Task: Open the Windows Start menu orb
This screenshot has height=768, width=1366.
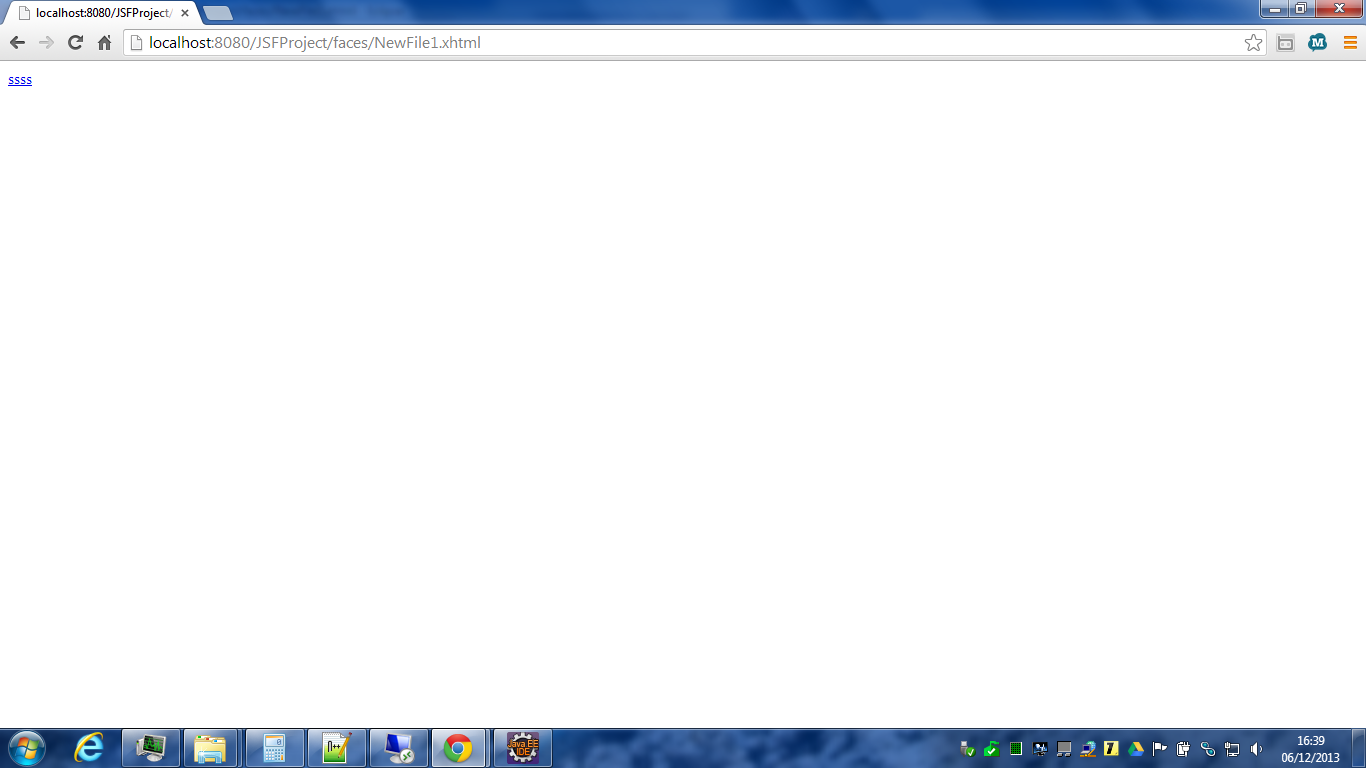Action: pos(27,748)
